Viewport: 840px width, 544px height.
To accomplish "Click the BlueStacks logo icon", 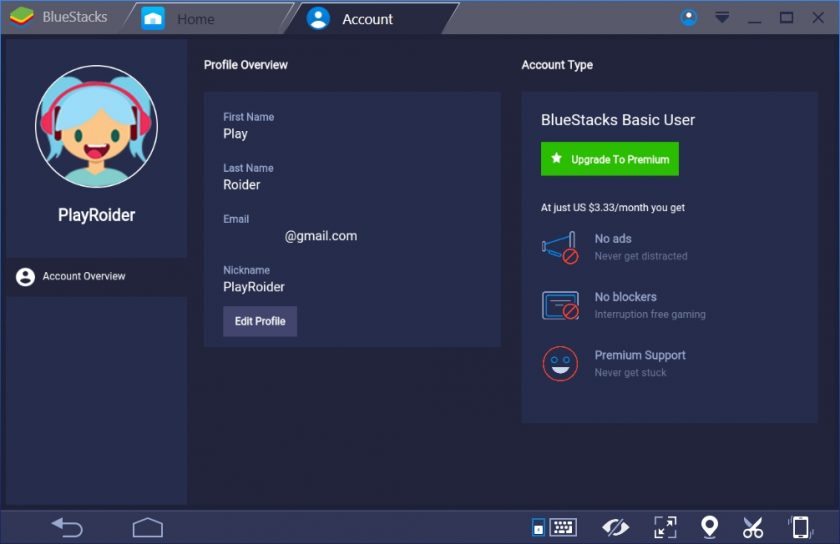I will [21, 17].
